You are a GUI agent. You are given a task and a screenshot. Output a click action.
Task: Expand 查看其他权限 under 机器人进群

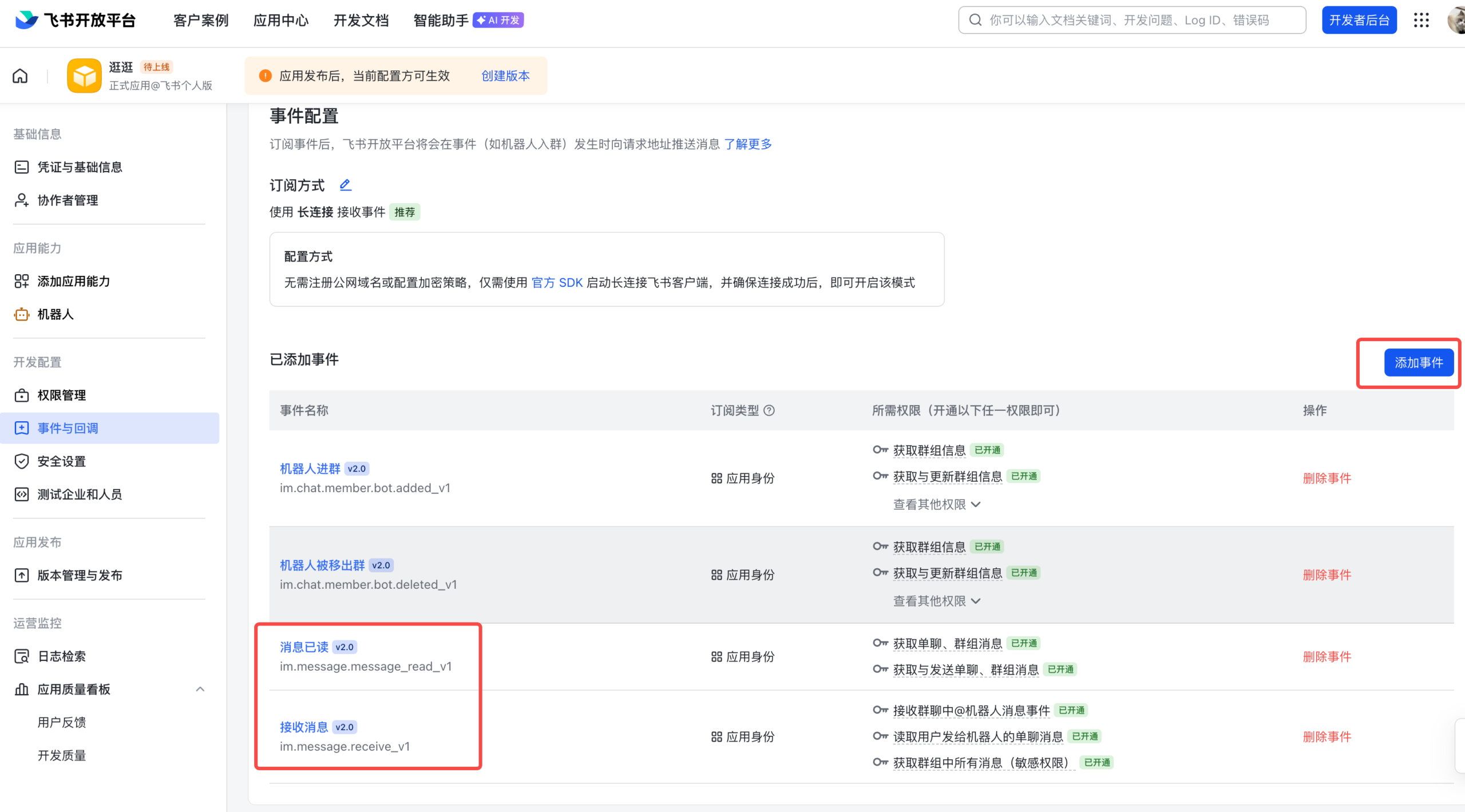(x=936, y=504)
